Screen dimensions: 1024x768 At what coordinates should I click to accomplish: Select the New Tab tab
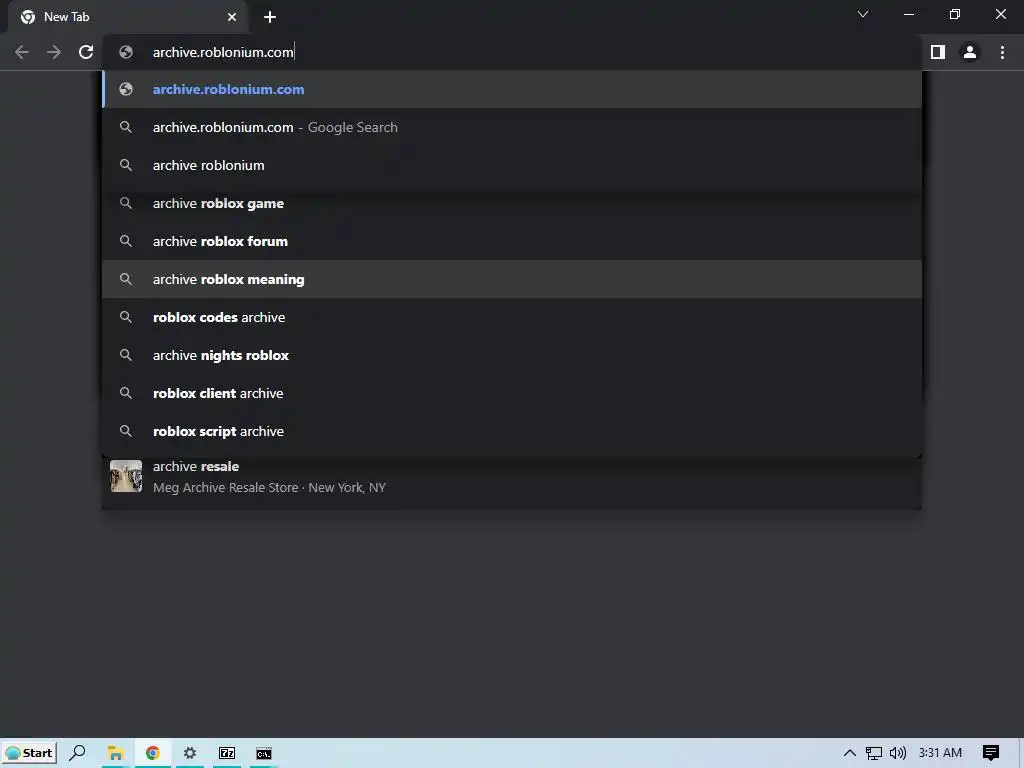click(x=127, y=17)
